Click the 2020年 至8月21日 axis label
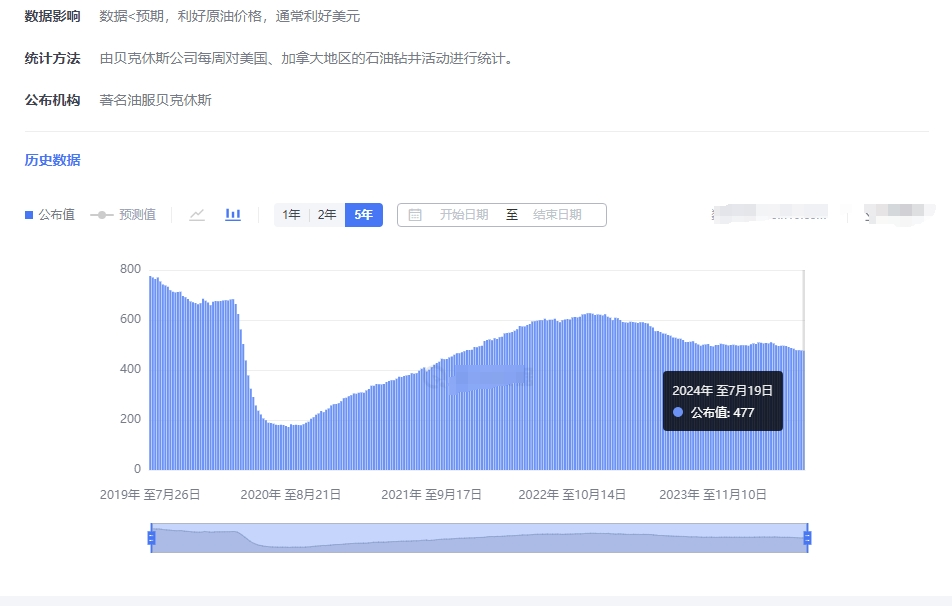The image size is (952, 606). (291, 494)
